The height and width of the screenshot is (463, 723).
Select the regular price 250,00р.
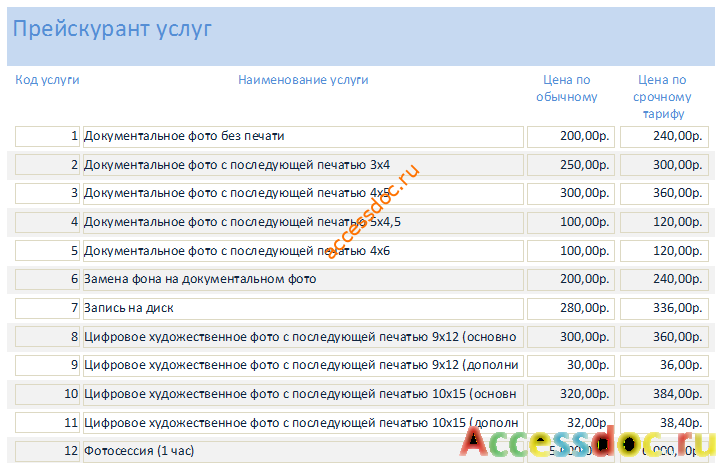[x=571, y=165]
